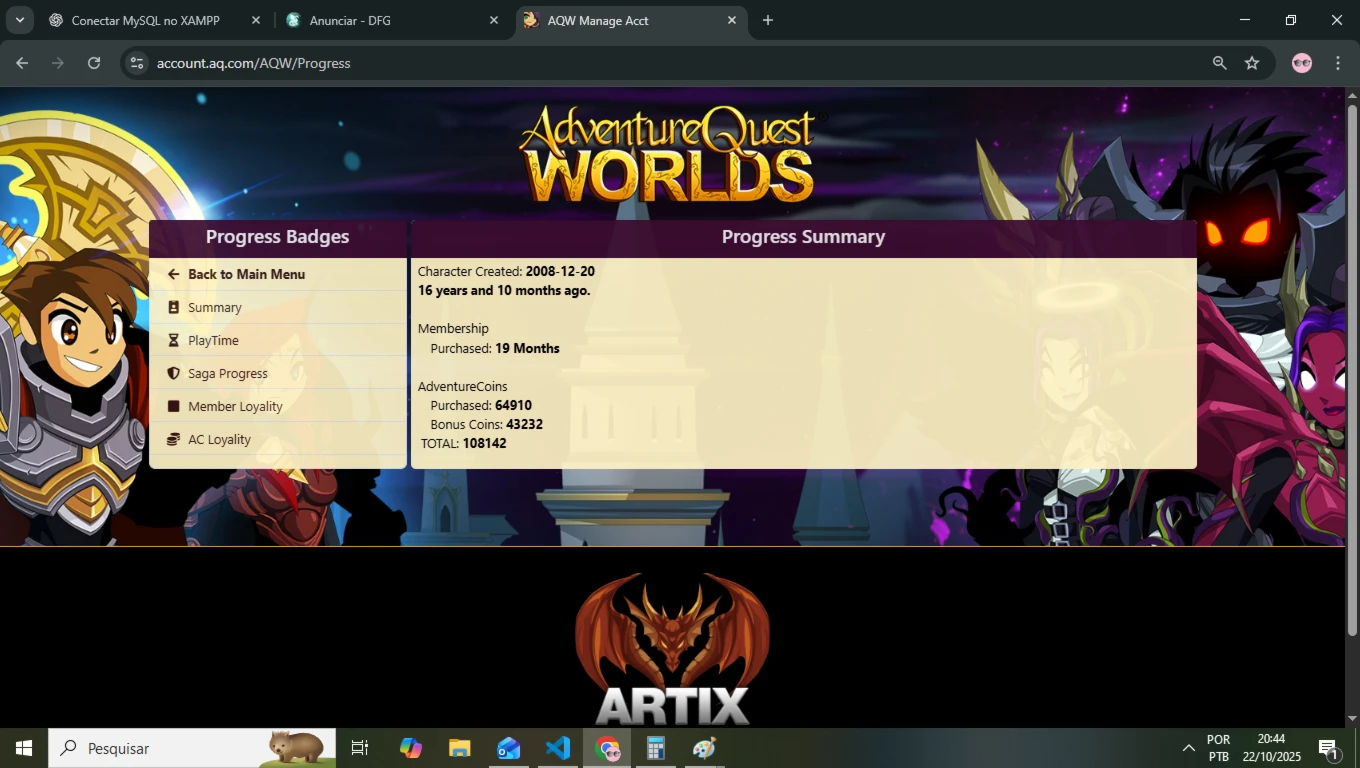Expand the tab search dropdown arrow
This screenshot has width=1360, height=768.
coord(19,20)
